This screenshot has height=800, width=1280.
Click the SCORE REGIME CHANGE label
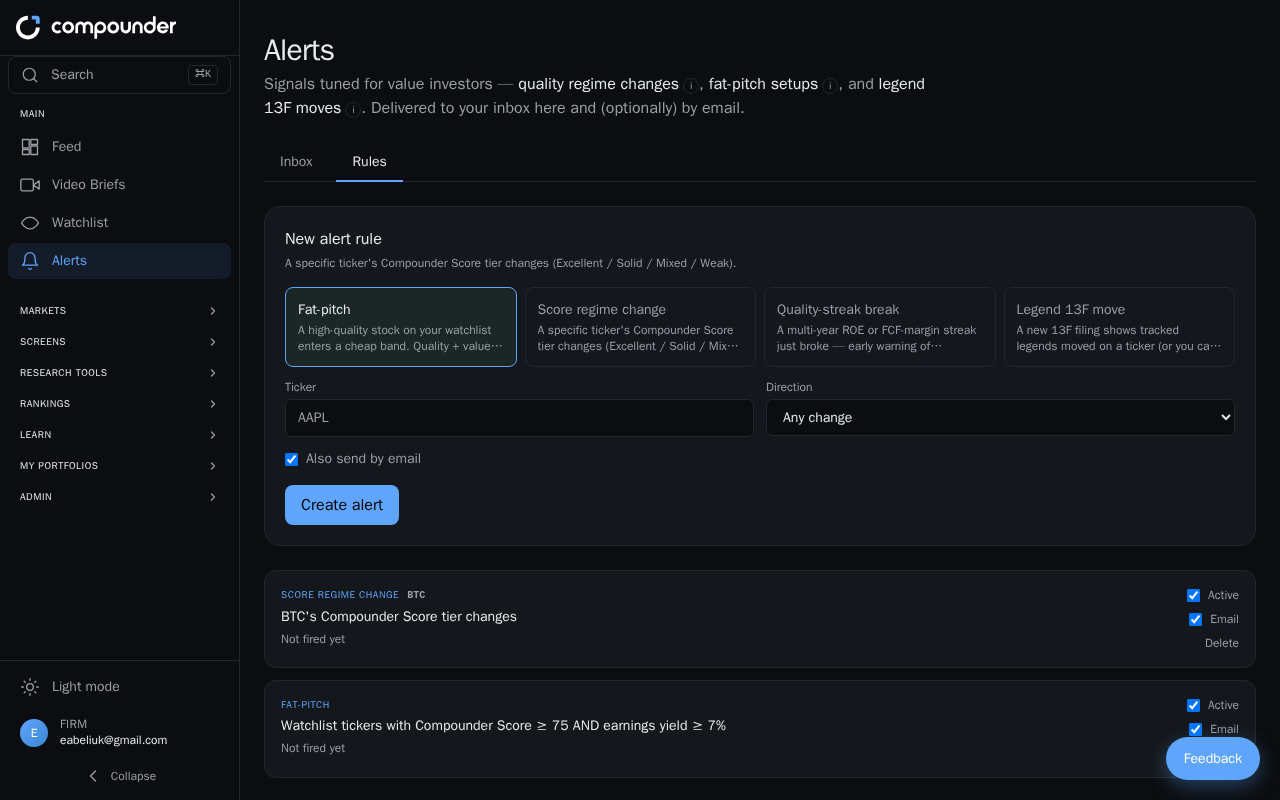pos(340,595)
